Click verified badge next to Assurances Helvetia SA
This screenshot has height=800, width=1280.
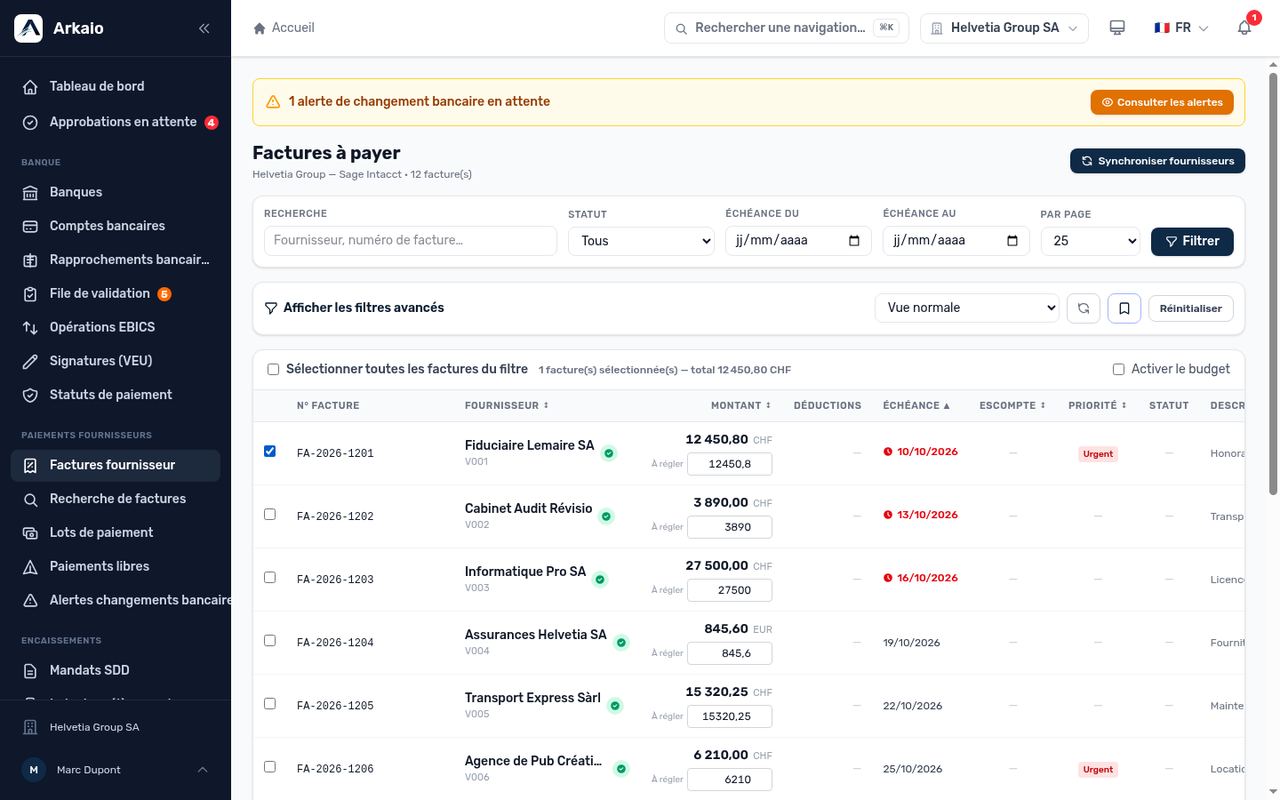(621, 642)
